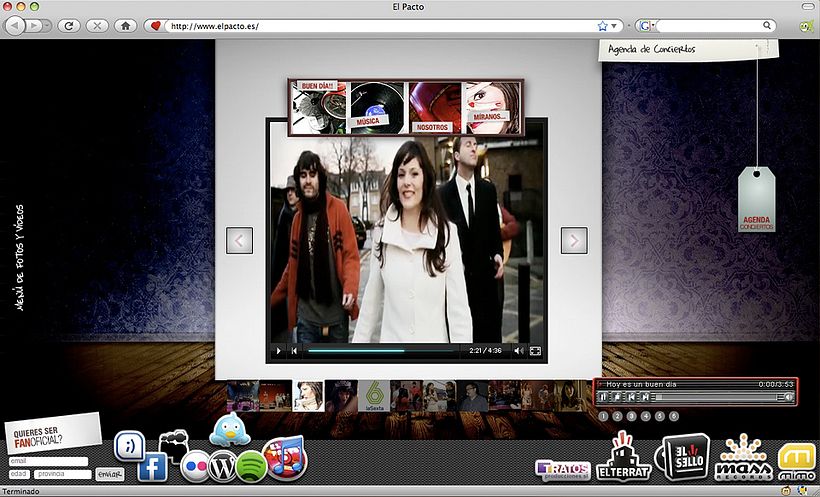Open the Música menu tile
The image size is (820, 497).
(x=377, y=107)
